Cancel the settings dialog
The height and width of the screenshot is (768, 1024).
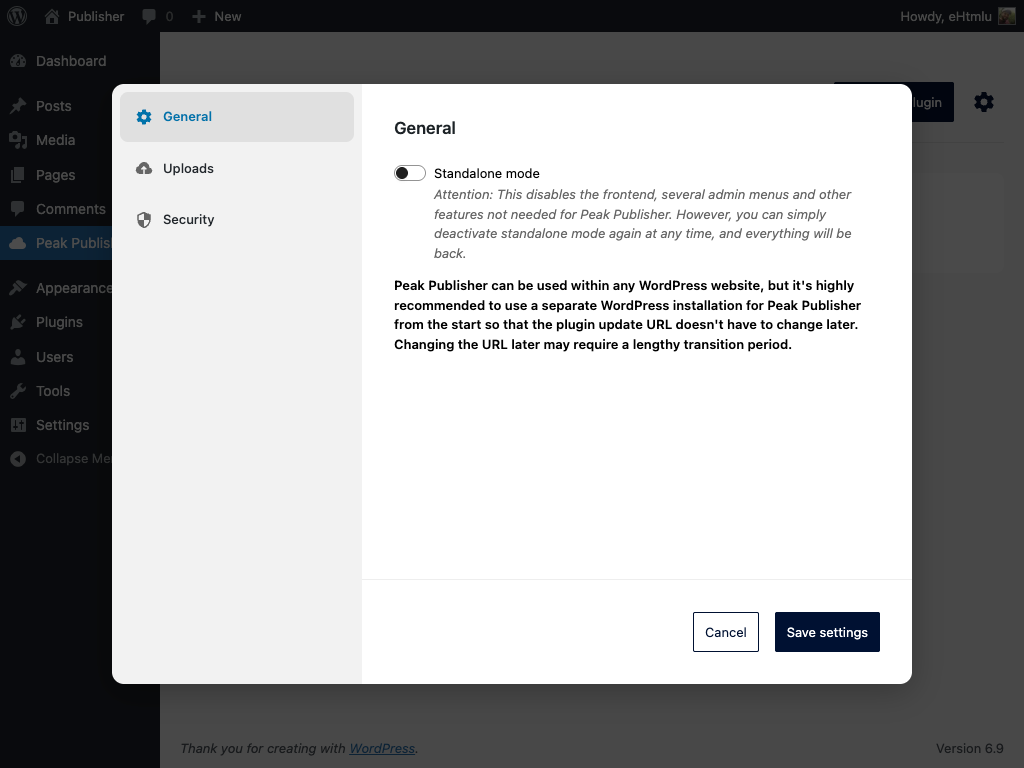[x=726, y=632]
